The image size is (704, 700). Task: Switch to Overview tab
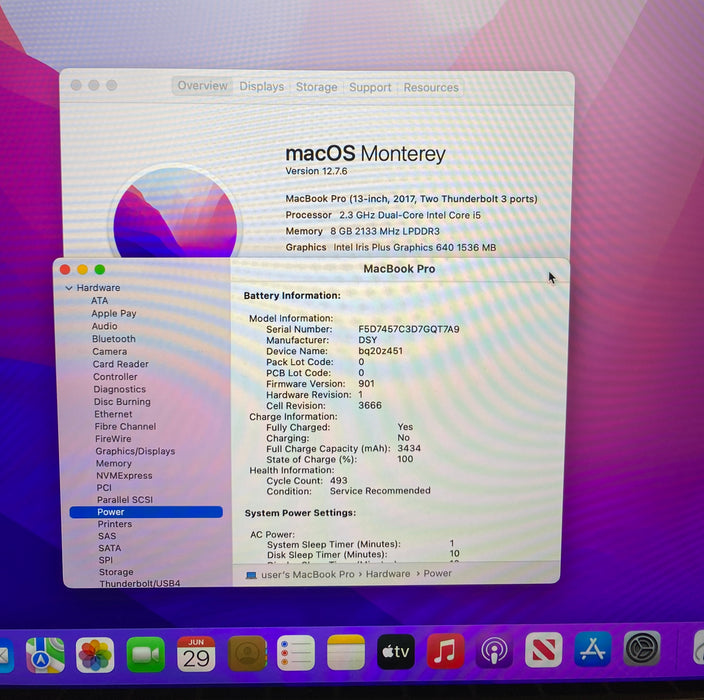[202, 86]
